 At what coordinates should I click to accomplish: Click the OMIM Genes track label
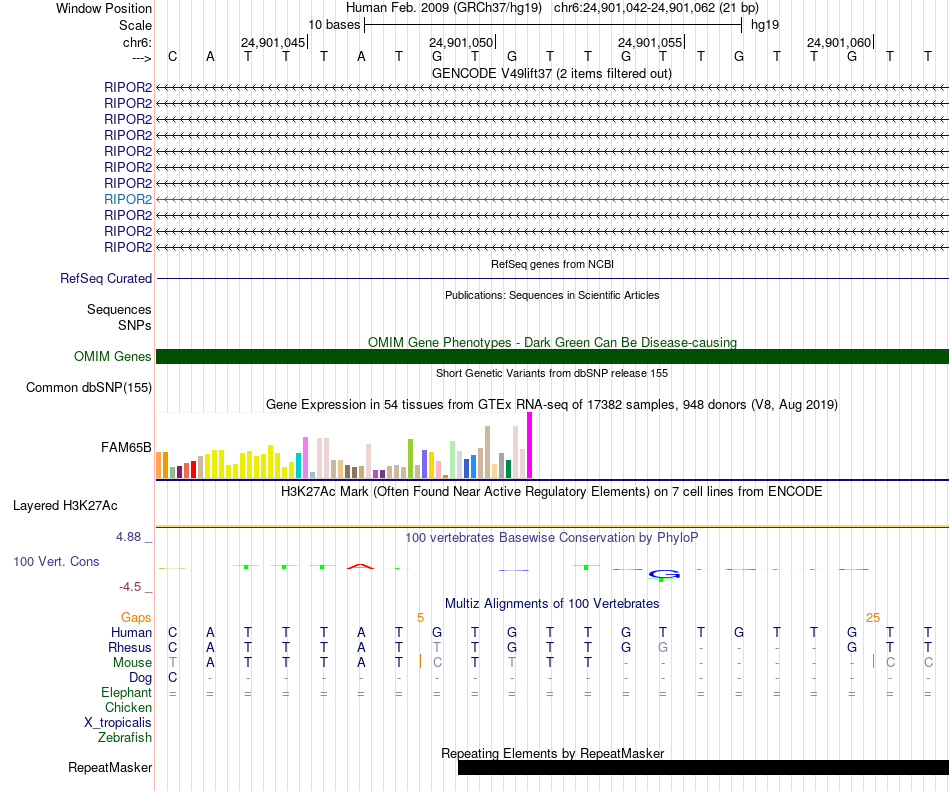113,357
